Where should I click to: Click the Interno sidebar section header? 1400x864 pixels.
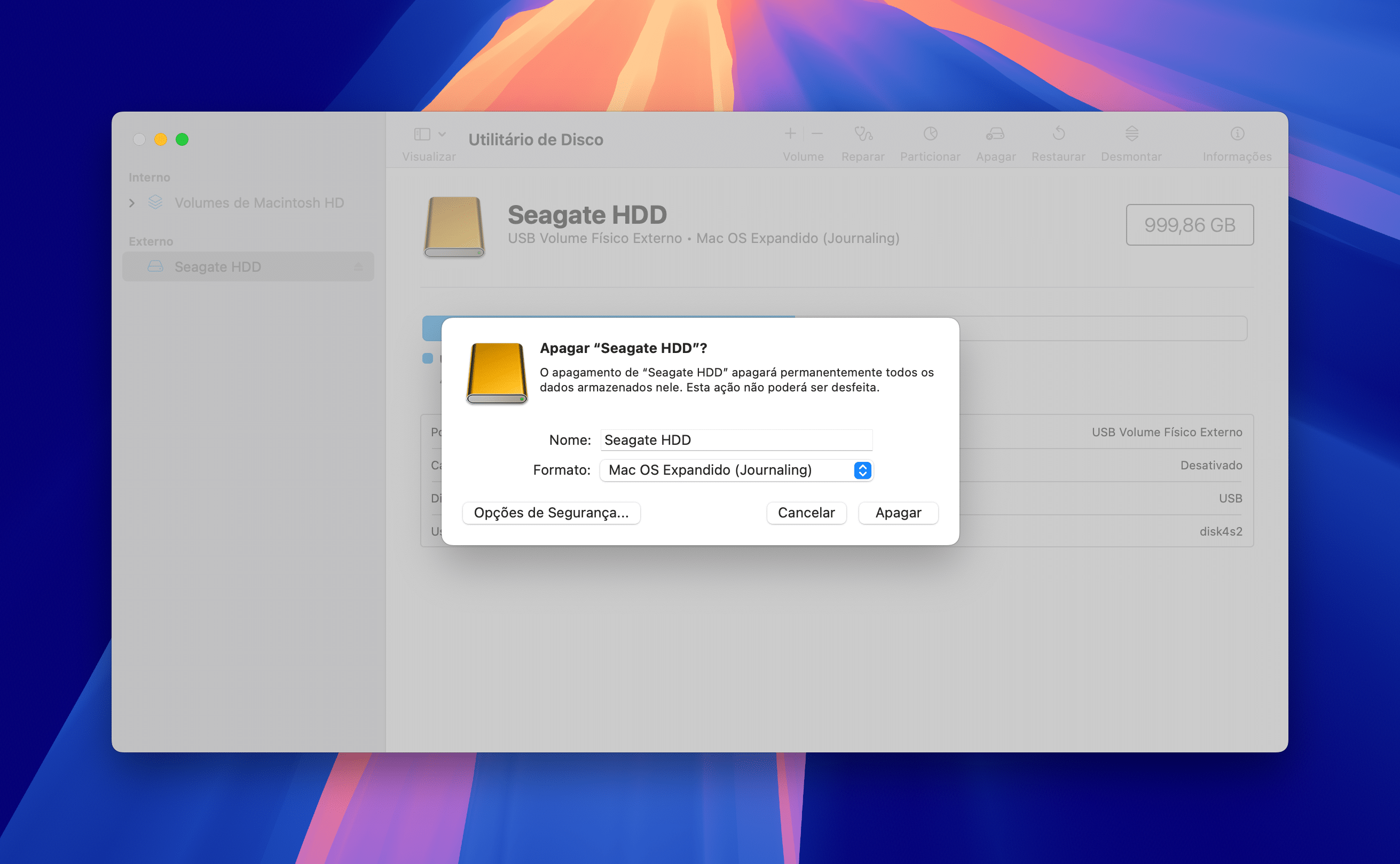[x=149, y=177]
